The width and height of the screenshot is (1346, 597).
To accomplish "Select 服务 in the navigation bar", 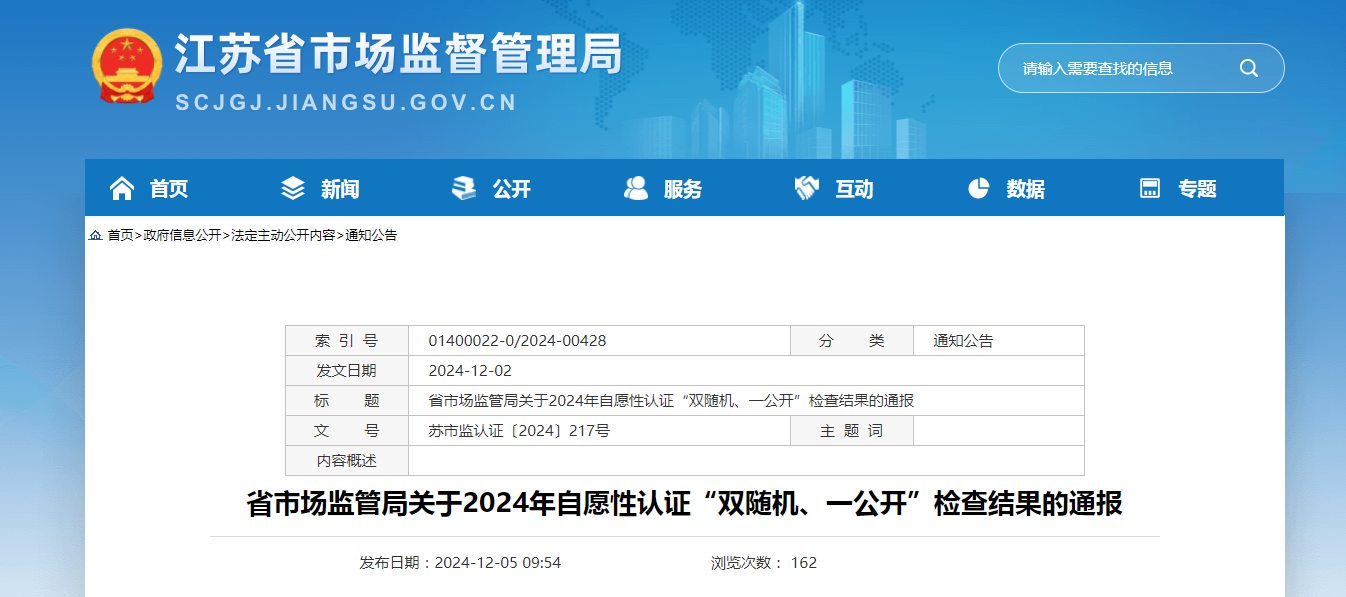I will click(683, 189).
